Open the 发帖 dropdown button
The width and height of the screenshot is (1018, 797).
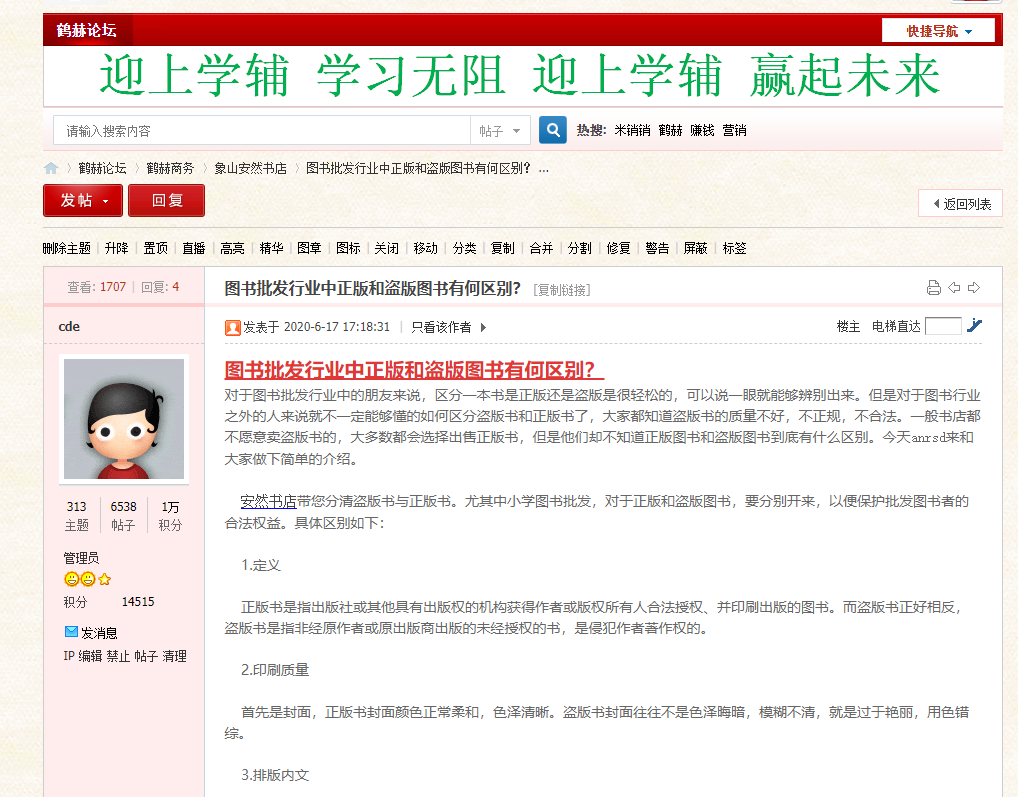tap(83, 201)
